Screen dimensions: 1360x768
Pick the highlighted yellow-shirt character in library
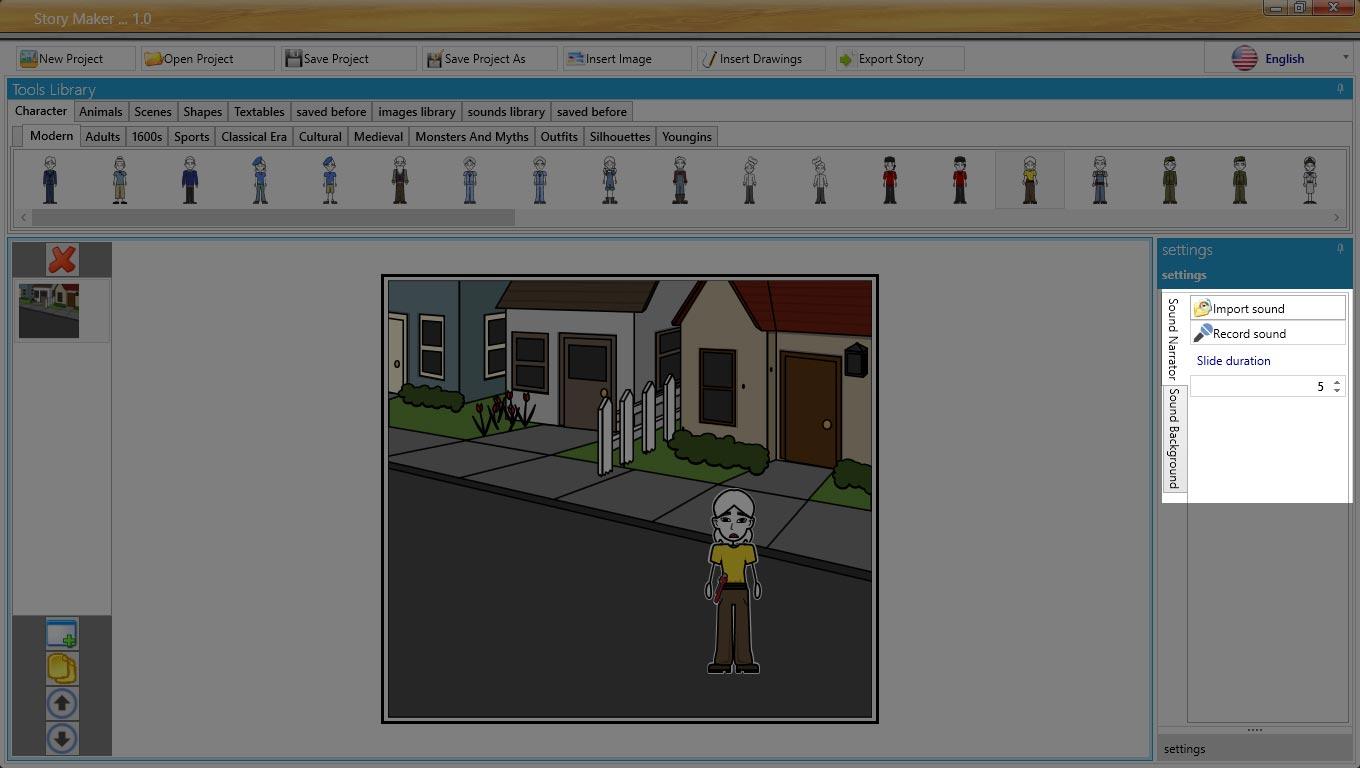(x=1030, y=180)
